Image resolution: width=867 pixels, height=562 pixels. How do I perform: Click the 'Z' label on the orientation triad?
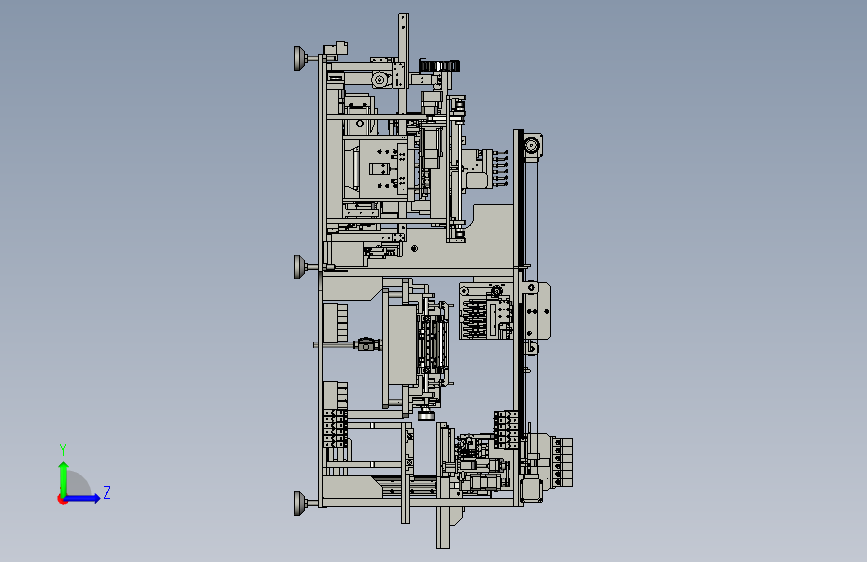pos(107,492)
